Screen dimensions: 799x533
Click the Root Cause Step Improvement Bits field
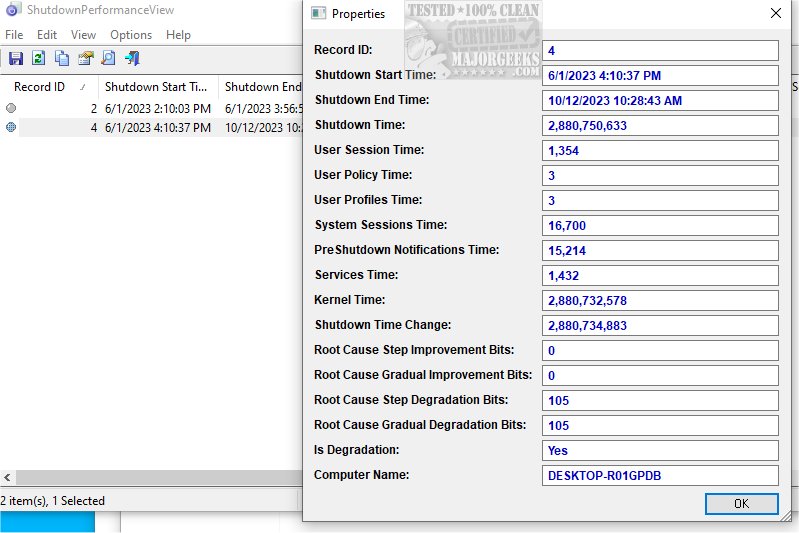click(x=660, y=350)
